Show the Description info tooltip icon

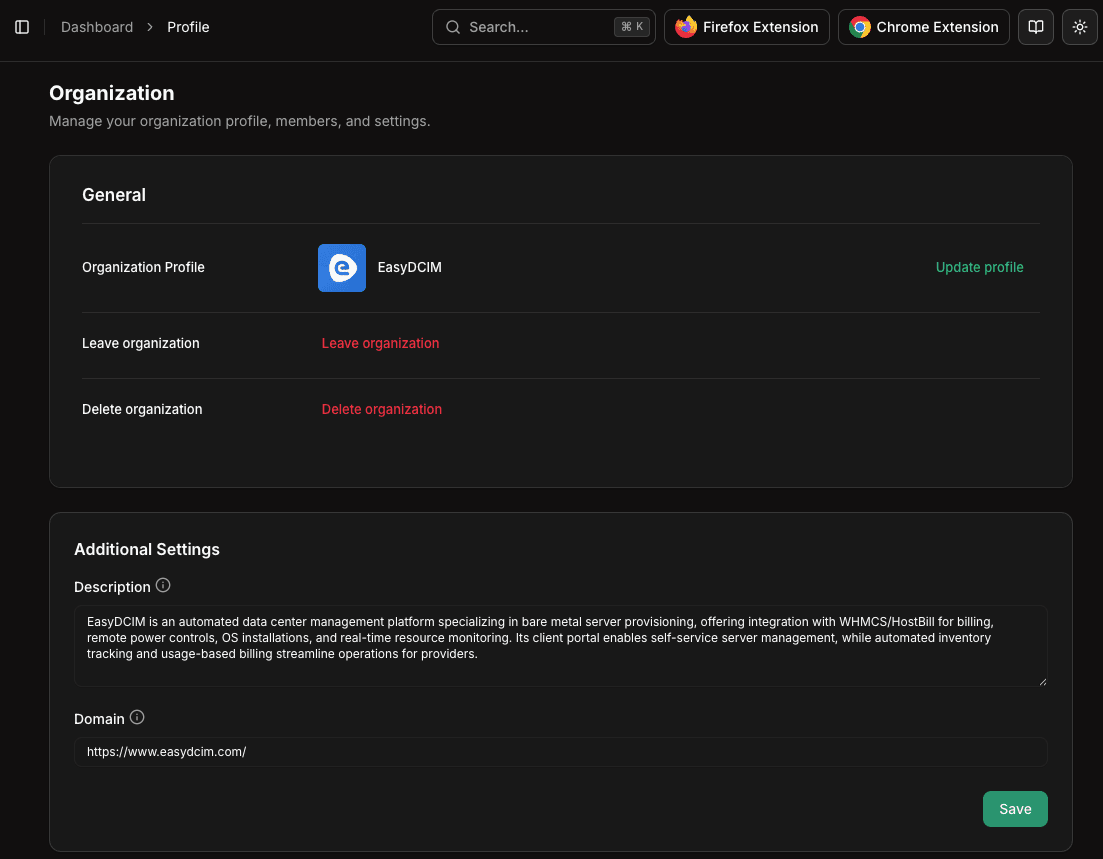click(x=163, y=585)
